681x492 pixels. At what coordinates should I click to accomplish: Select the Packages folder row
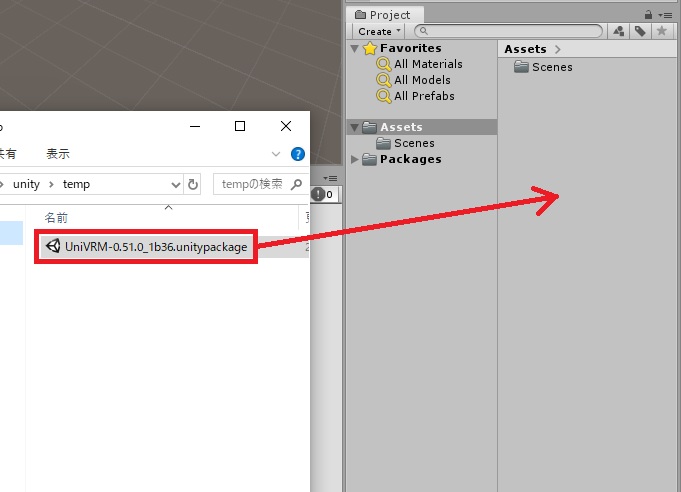(x=421, y=159)
